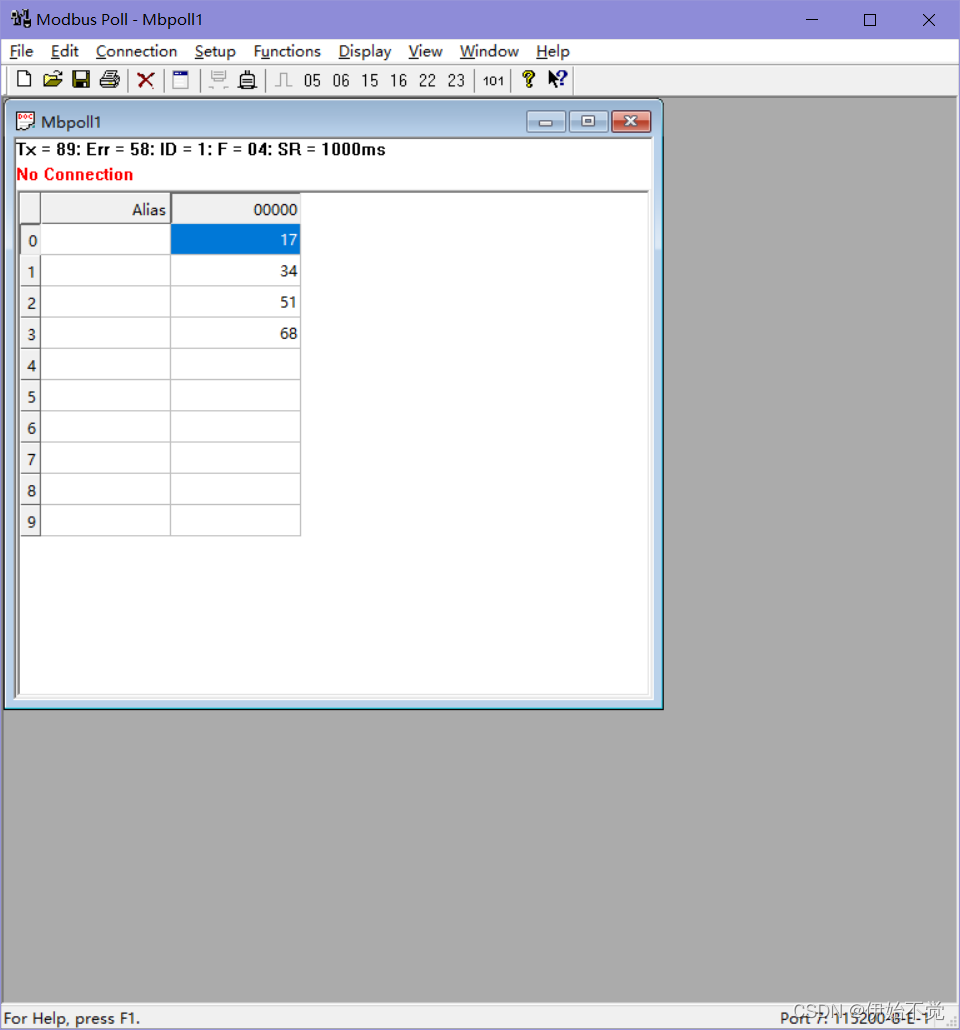Open function 16 write multiple registers
Screen dimensions: 960x1030
pyautogui.click(x=398, y=81)
